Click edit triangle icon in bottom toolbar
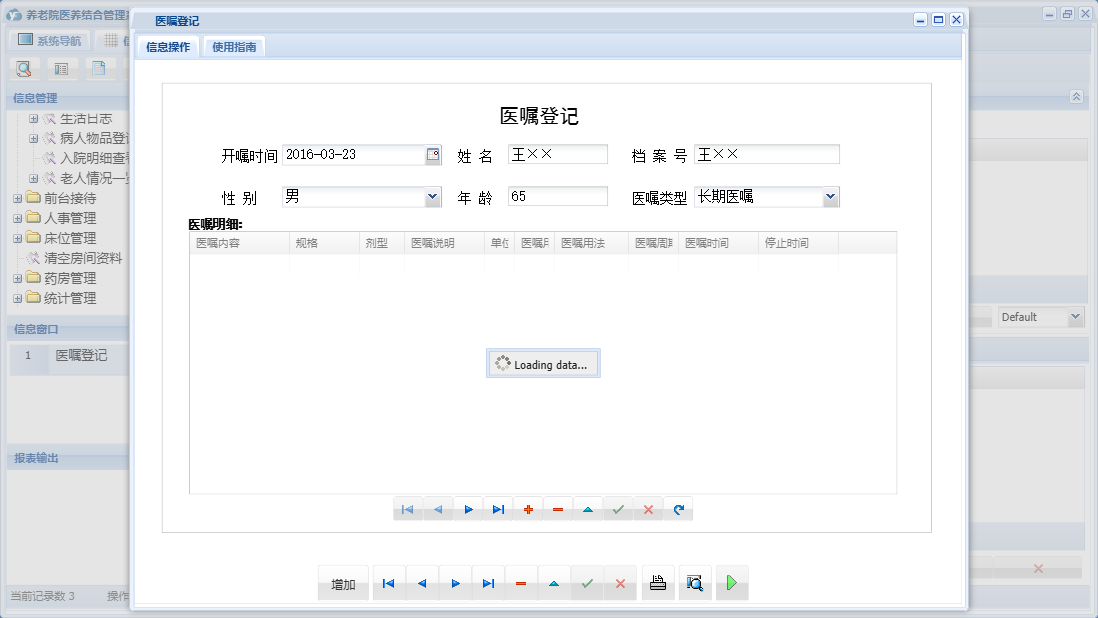Image resolution: width=1098 pixels, height=618 pixels. coord(554,584)
